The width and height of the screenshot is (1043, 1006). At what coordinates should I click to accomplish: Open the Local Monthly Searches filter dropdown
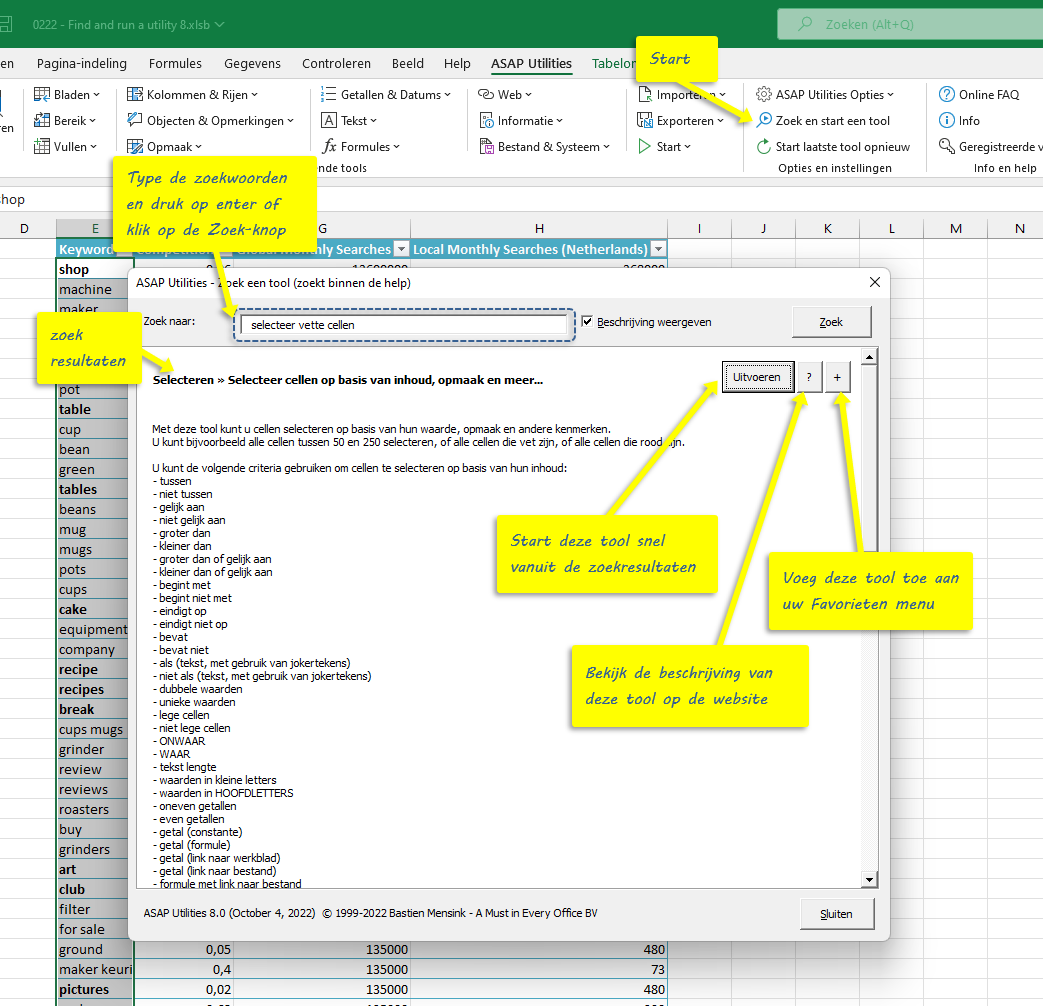[x=659, y=249]
